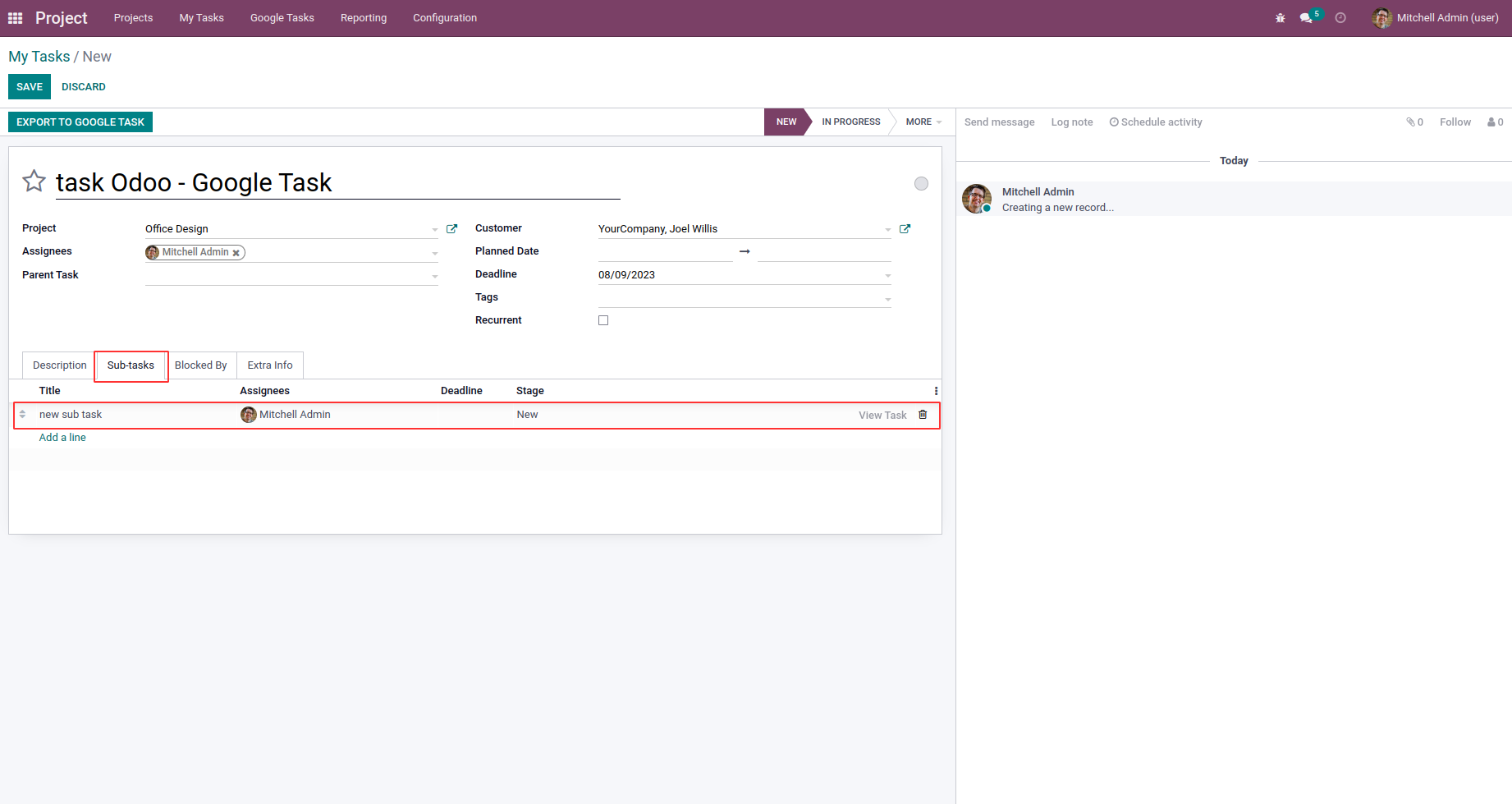This screenshot has height=804, width=1512.
Task: Go back via My Tasks breadcrumb
Action: 39,57
